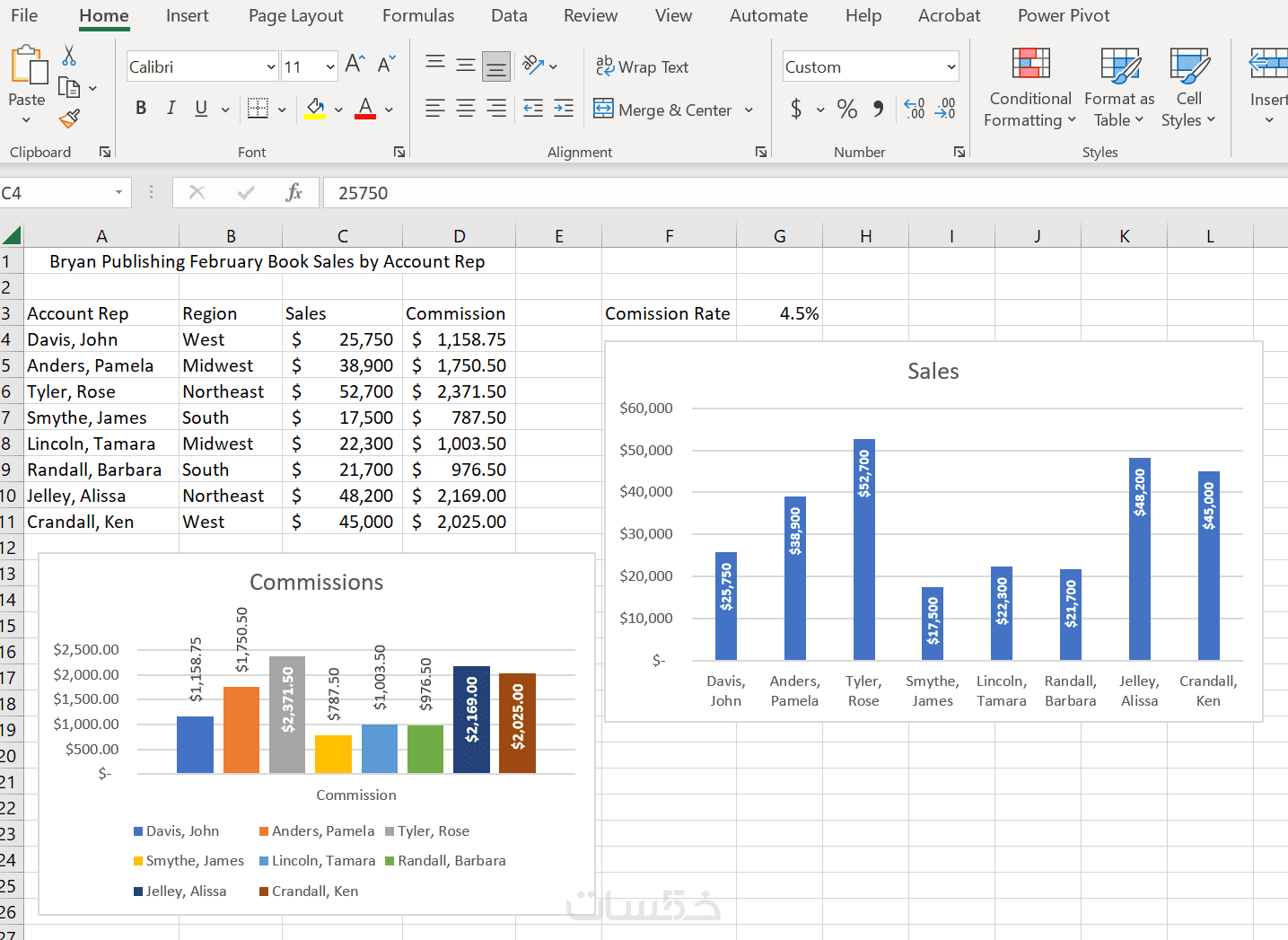
Task: Confirm the formula bar entry
Action: (246, 192)
